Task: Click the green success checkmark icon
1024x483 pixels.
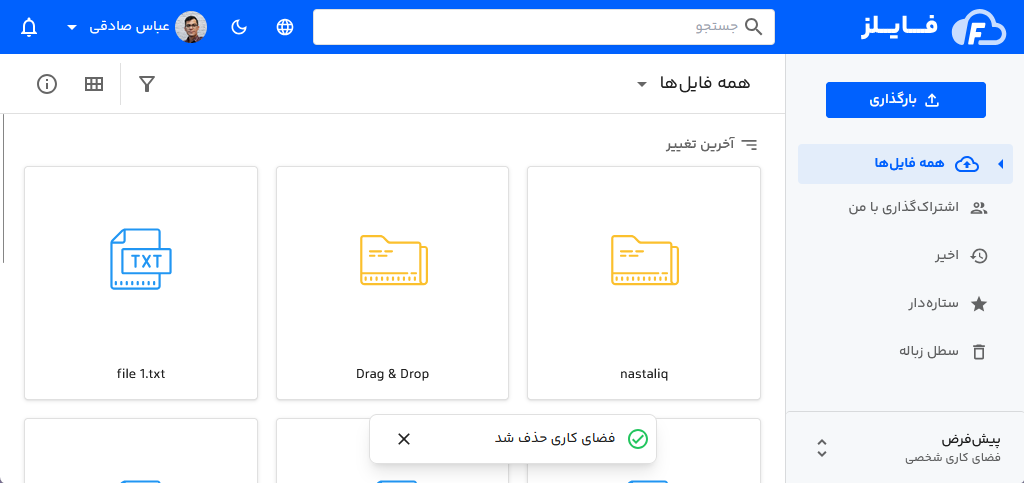Action: (x=637, y=439)
